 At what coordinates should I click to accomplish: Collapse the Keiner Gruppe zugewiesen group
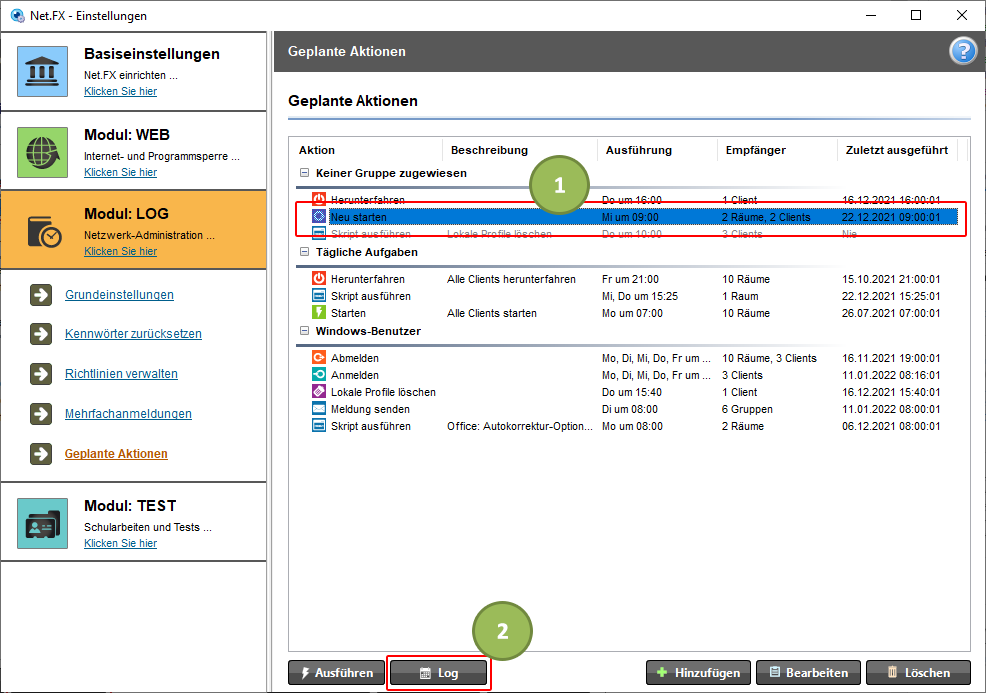(304, 172)
